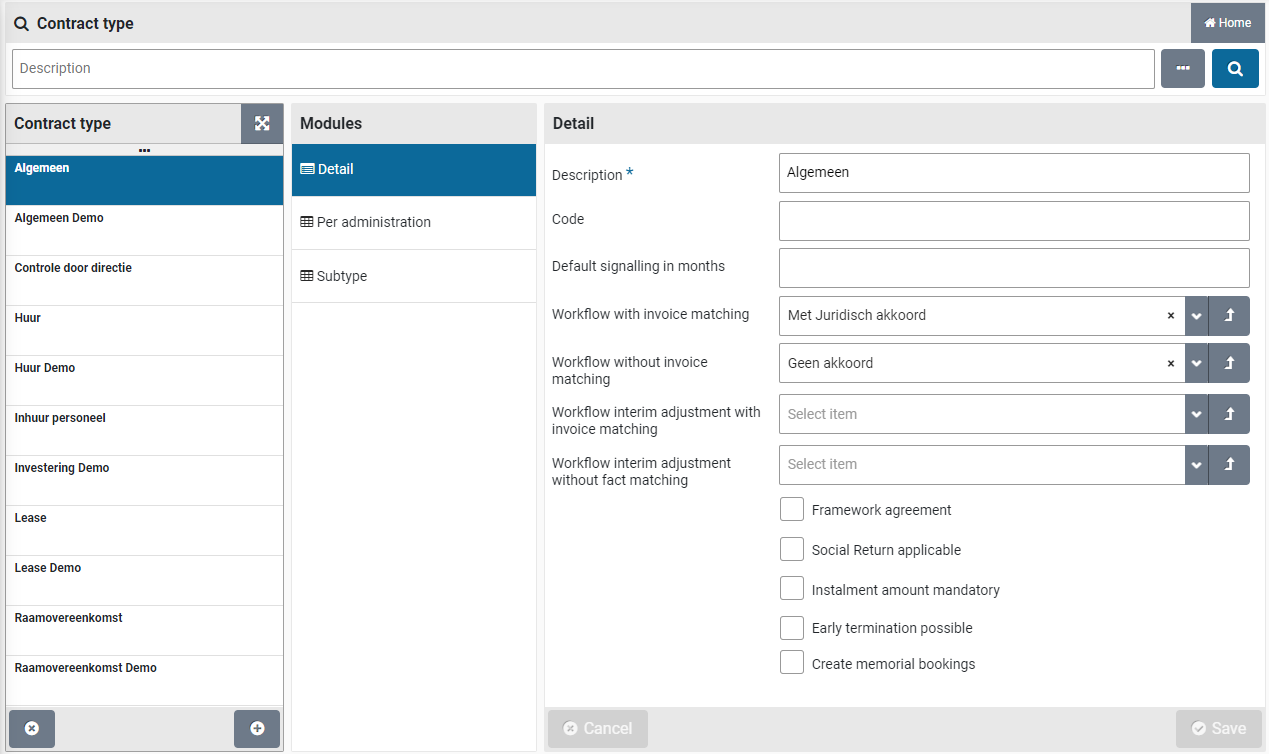The height and width of the screenshot is (754, 1269).
Task: Clear the Geen akkoord selection
Action: tap(1170, 364)
